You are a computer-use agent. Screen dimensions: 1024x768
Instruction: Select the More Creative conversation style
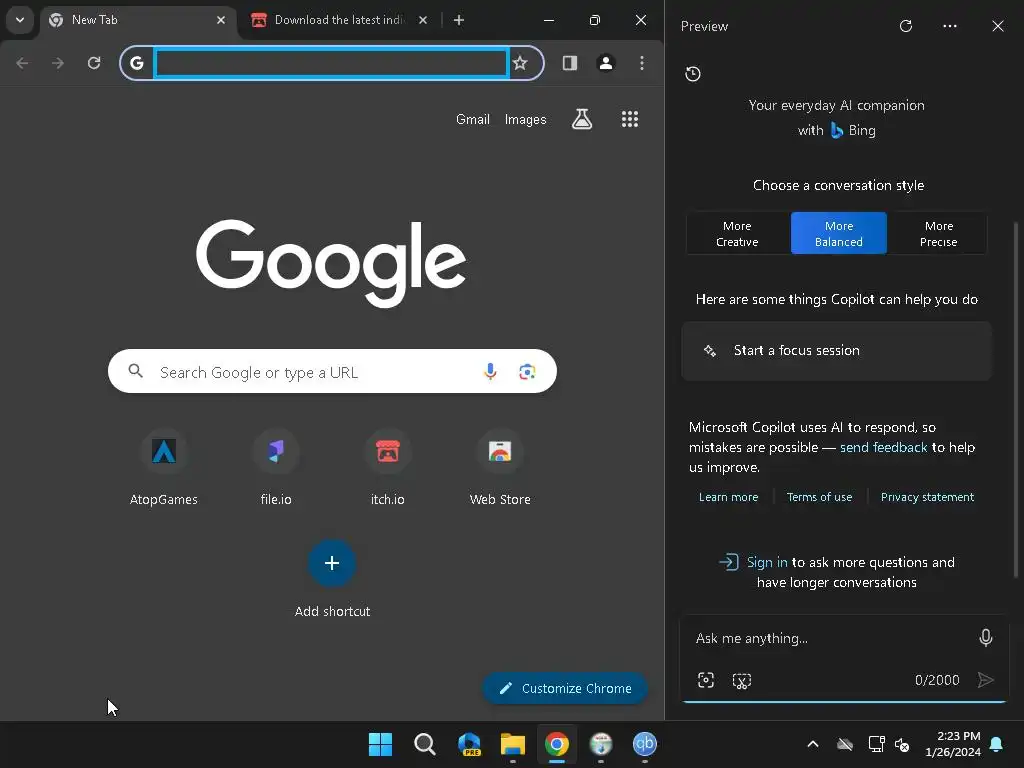pos(737,233)
